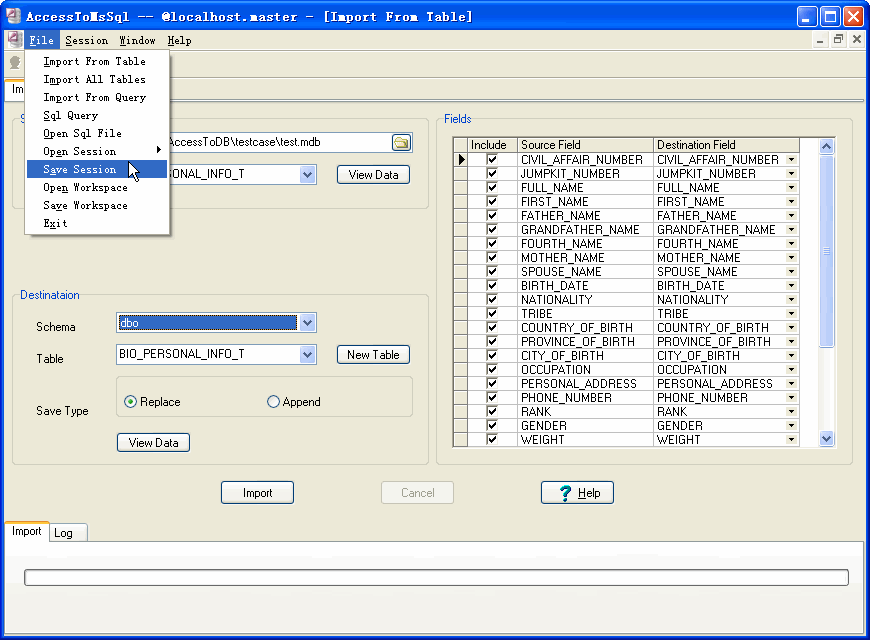
Task: Click the source file path input field
Action: pos(279,142)
